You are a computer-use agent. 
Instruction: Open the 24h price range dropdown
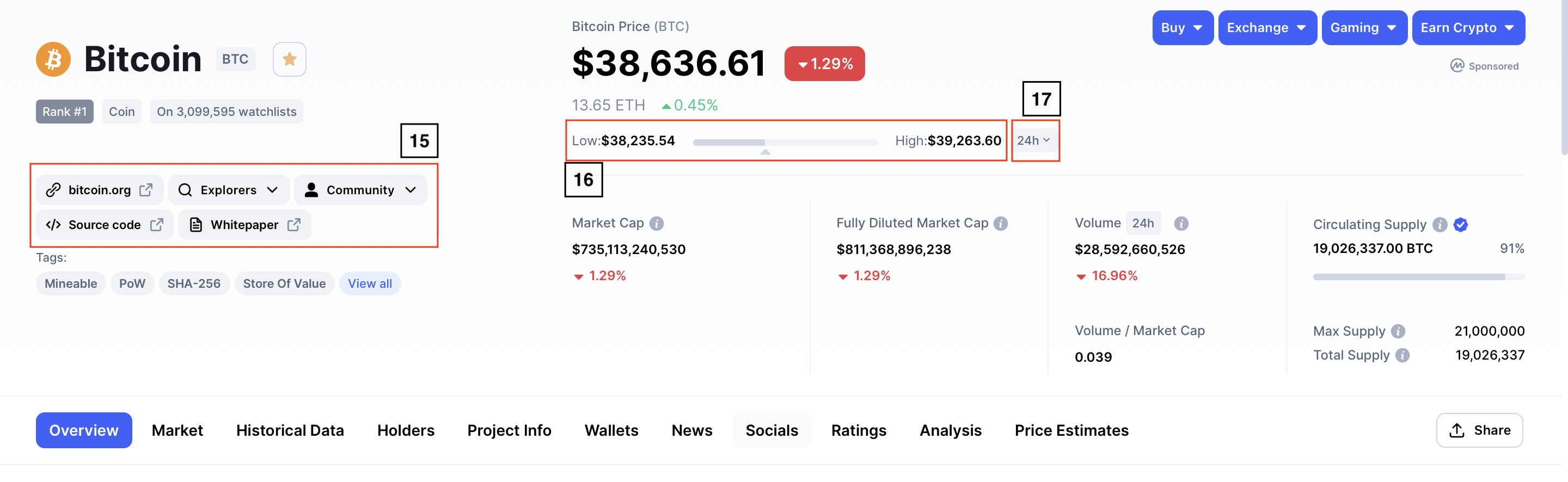[x=1033, y=140]
